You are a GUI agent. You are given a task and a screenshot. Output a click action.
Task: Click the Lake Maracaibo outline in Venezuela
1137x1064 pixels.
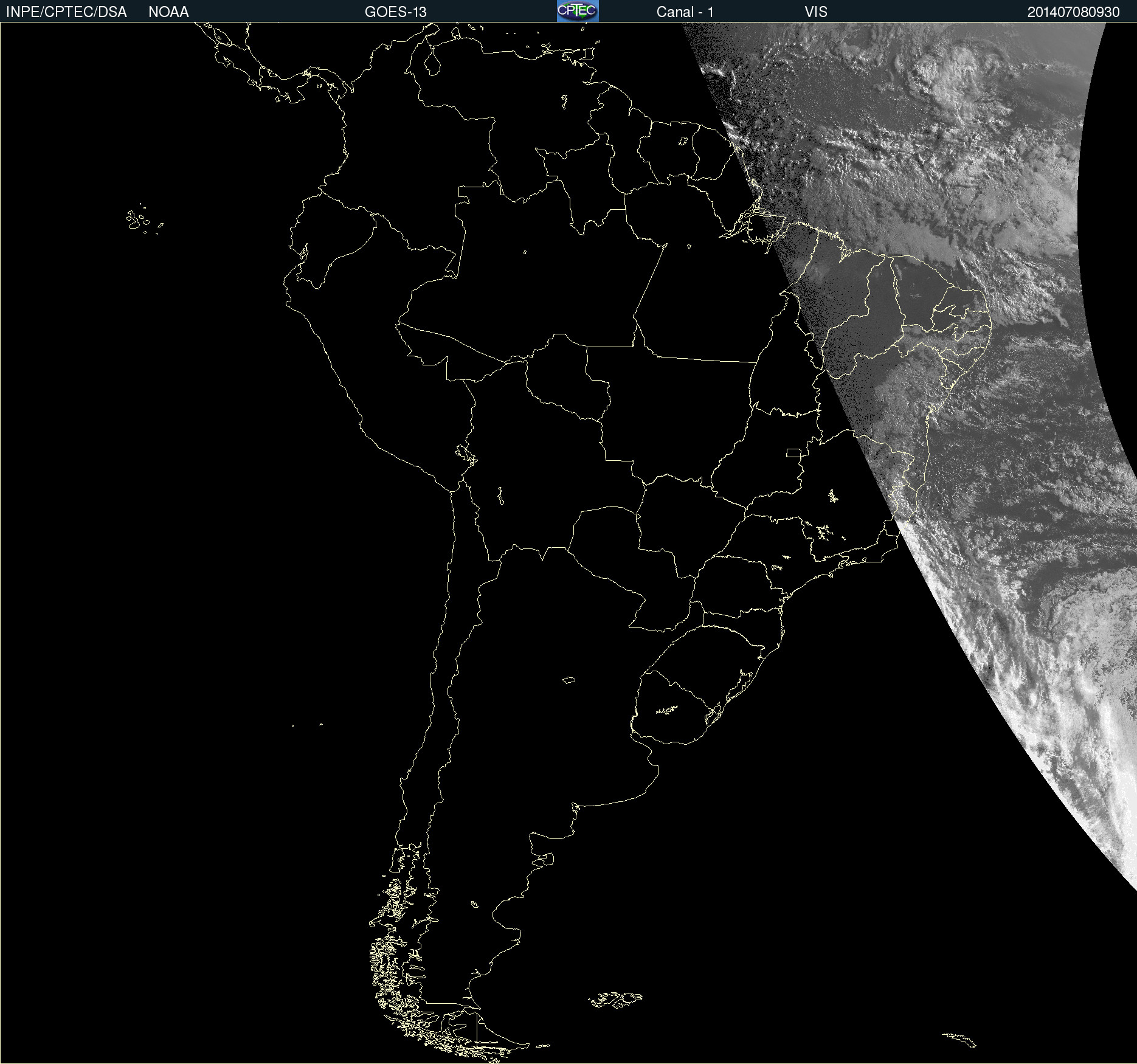432,62
